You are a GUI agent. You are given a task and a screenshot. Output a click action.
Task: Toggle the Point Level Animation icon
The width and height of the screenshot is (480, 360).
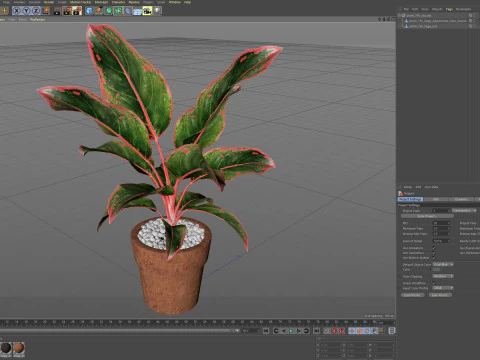tap(382, 331)
